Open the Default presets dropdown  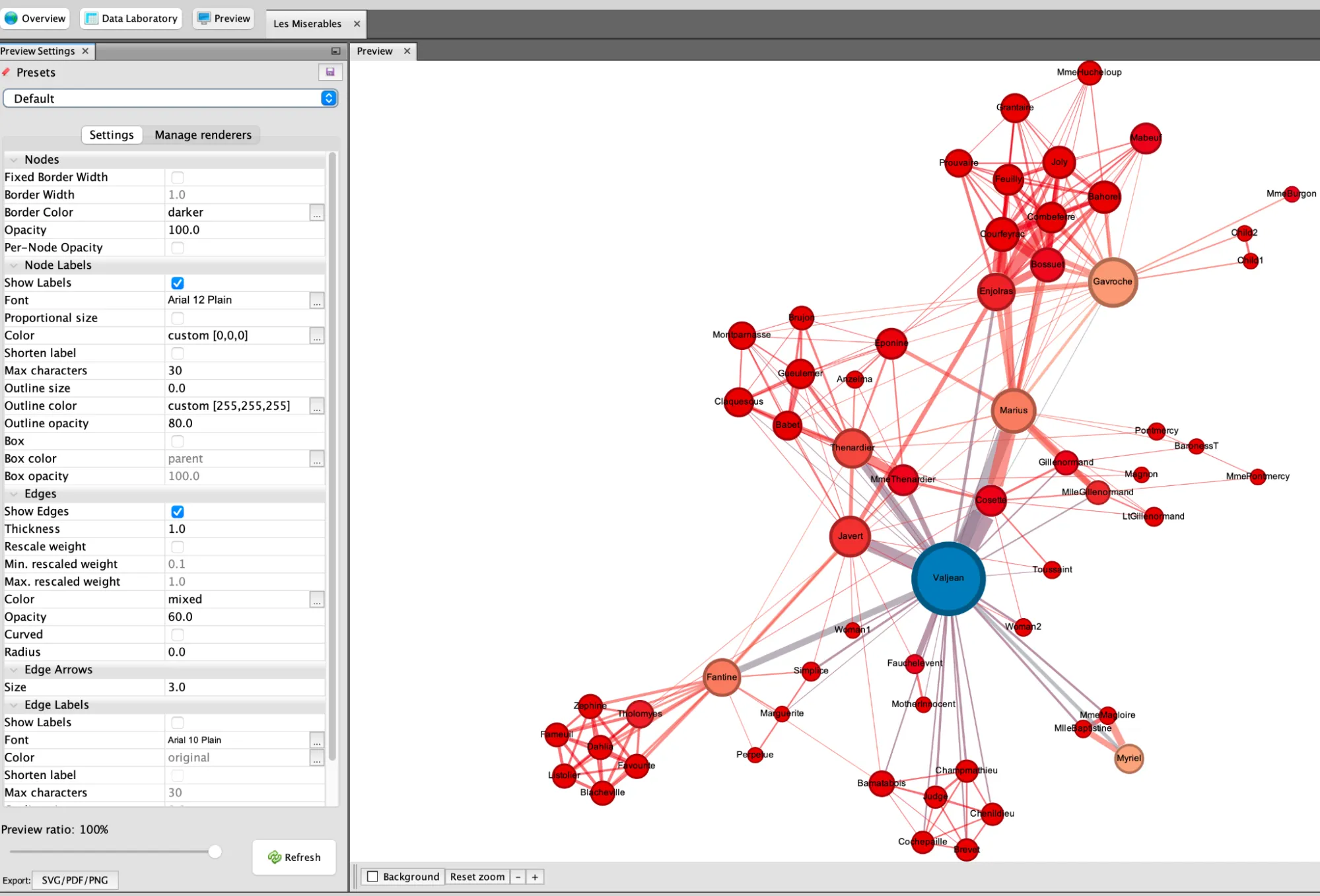click(x=170, y=98)
